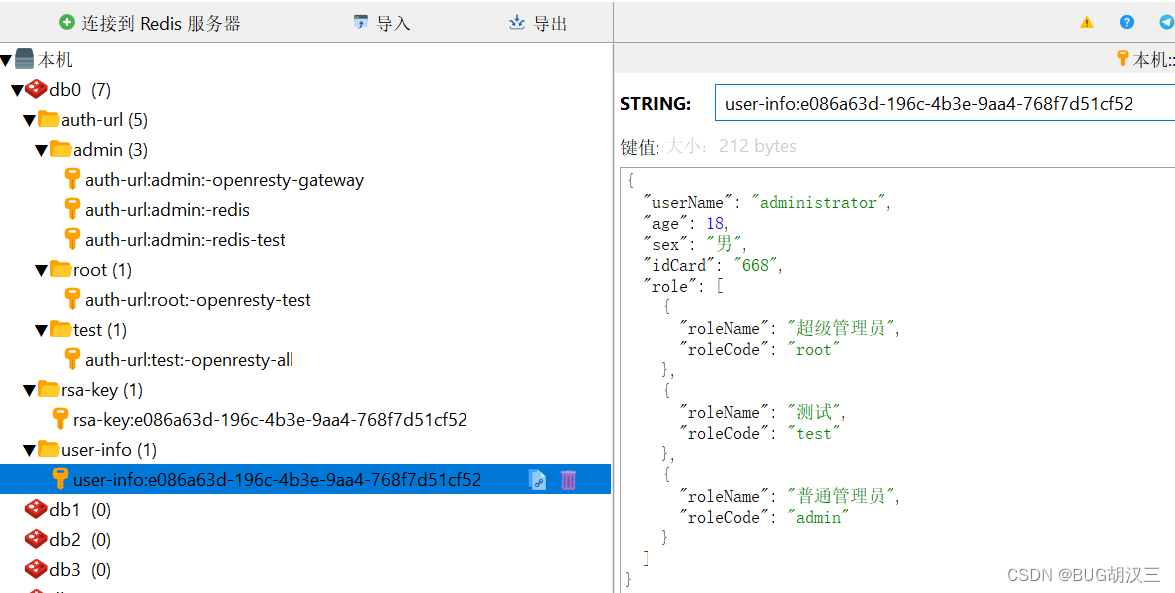
Task: Click "administrator" value in JSON
Action: [819, 202]
